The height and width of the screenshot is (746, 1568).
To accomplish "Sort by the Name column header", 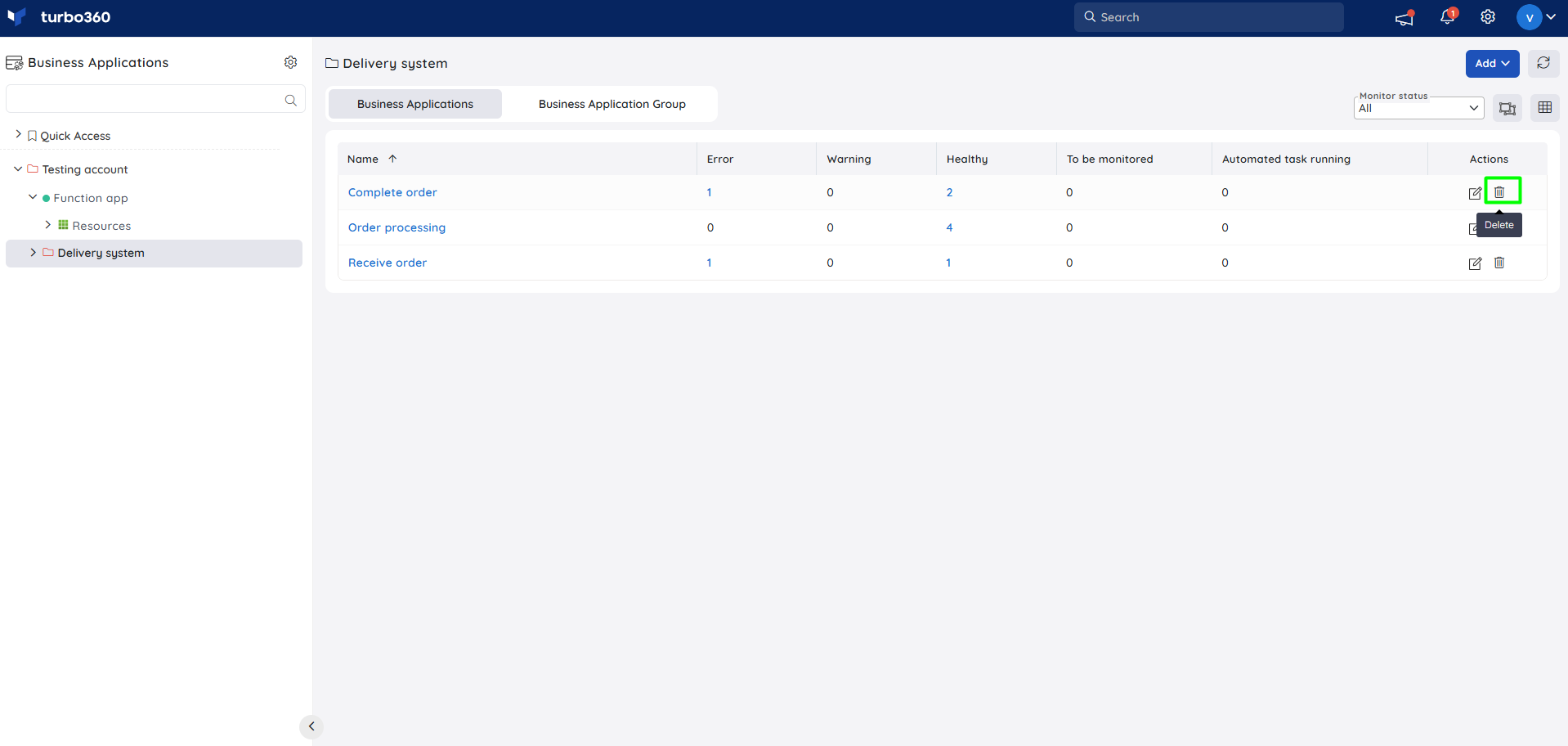I will (363, 159).
